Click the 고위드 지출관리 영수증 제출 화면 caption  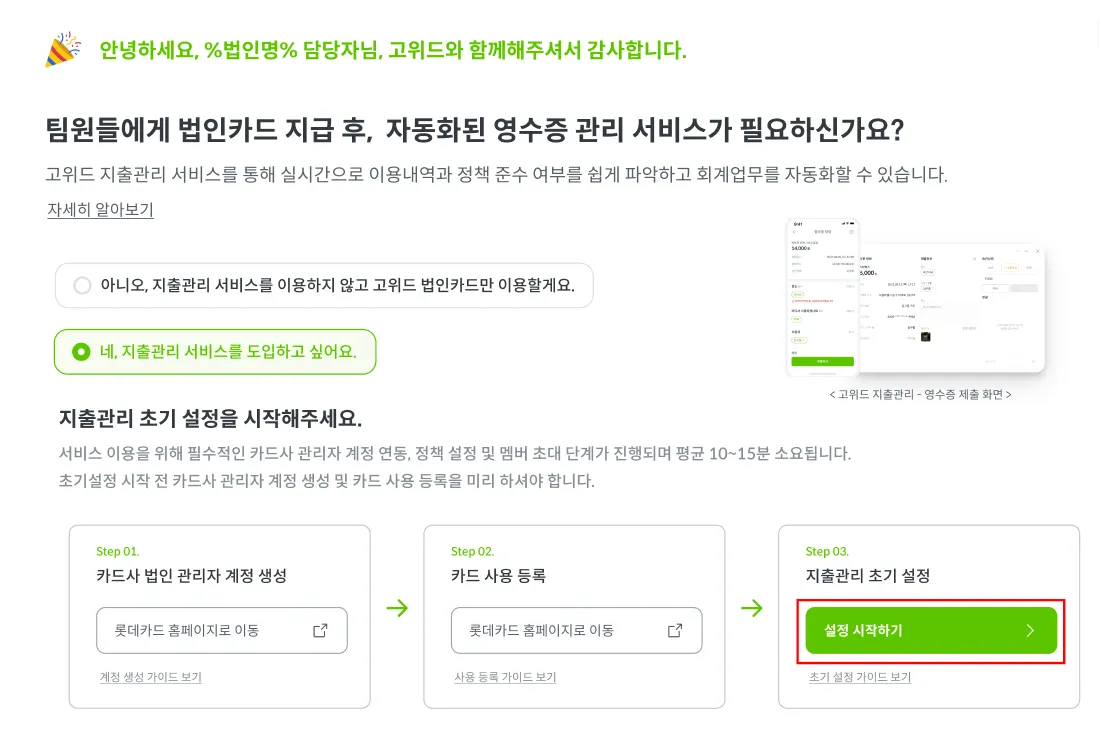[x=920, y=395]
